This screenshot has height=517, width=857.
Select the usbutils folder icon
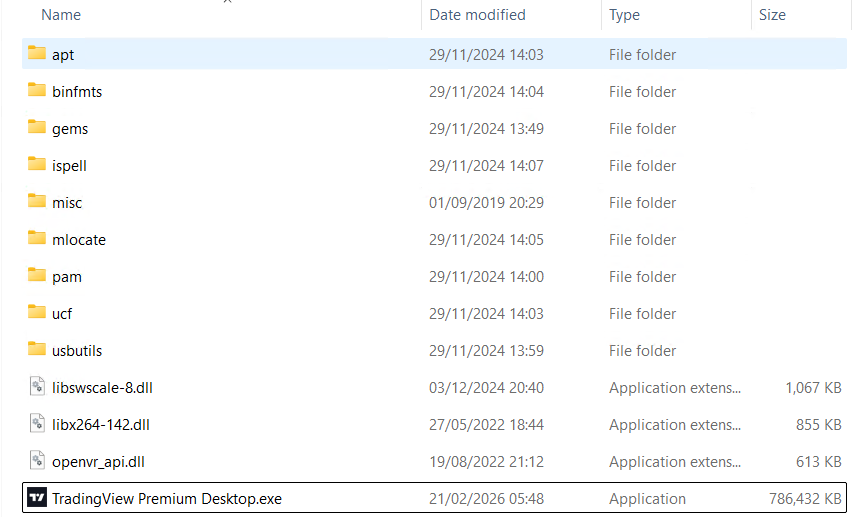[37, 349]
